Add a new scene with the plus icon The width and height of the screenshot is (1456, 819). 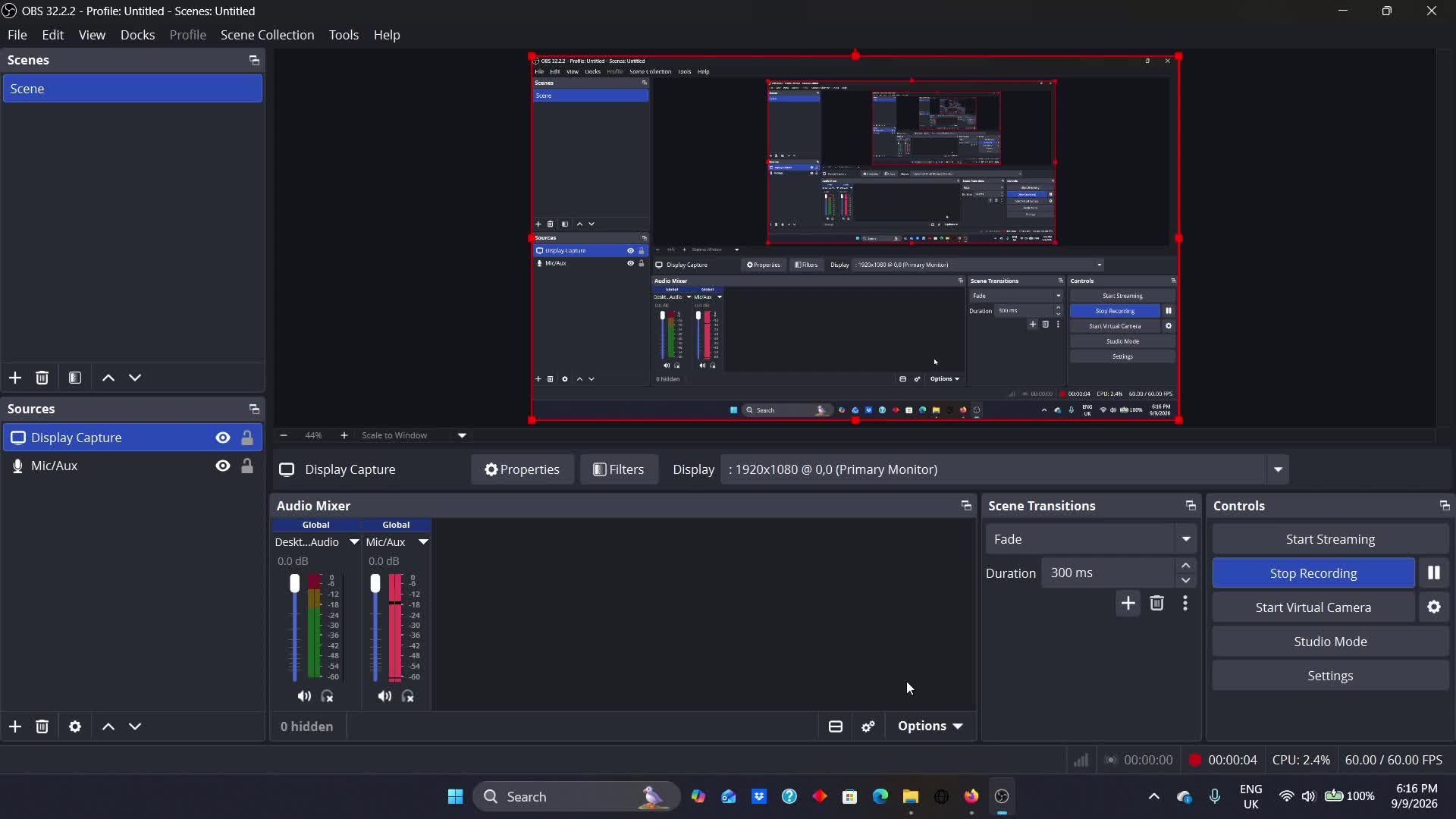tap(15, 378)
